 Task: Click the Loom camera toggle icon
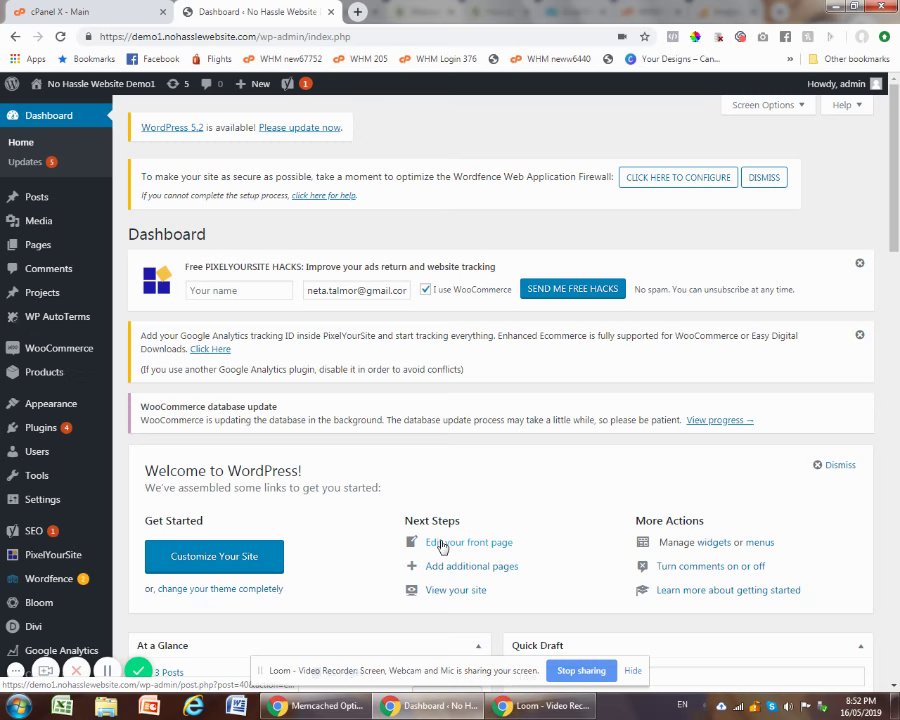[46, 671]
